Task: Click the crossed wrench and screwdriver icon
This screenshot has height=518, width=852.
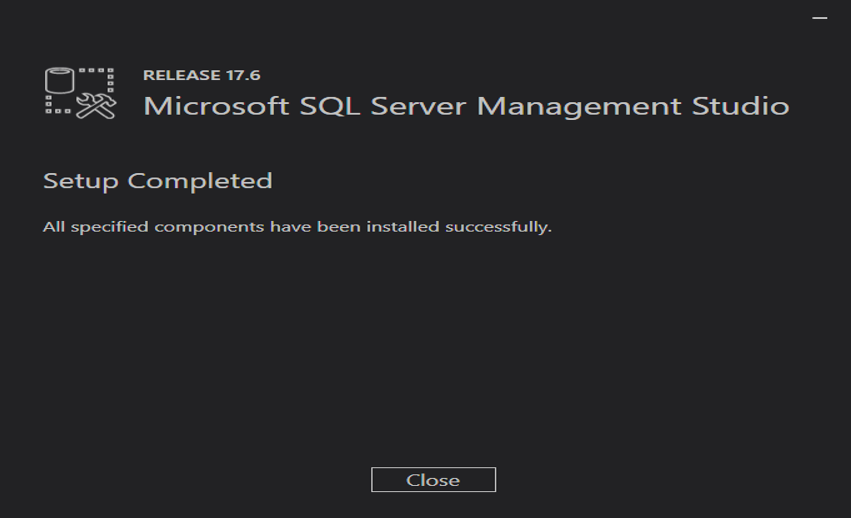Action: [x=97, y=104]
